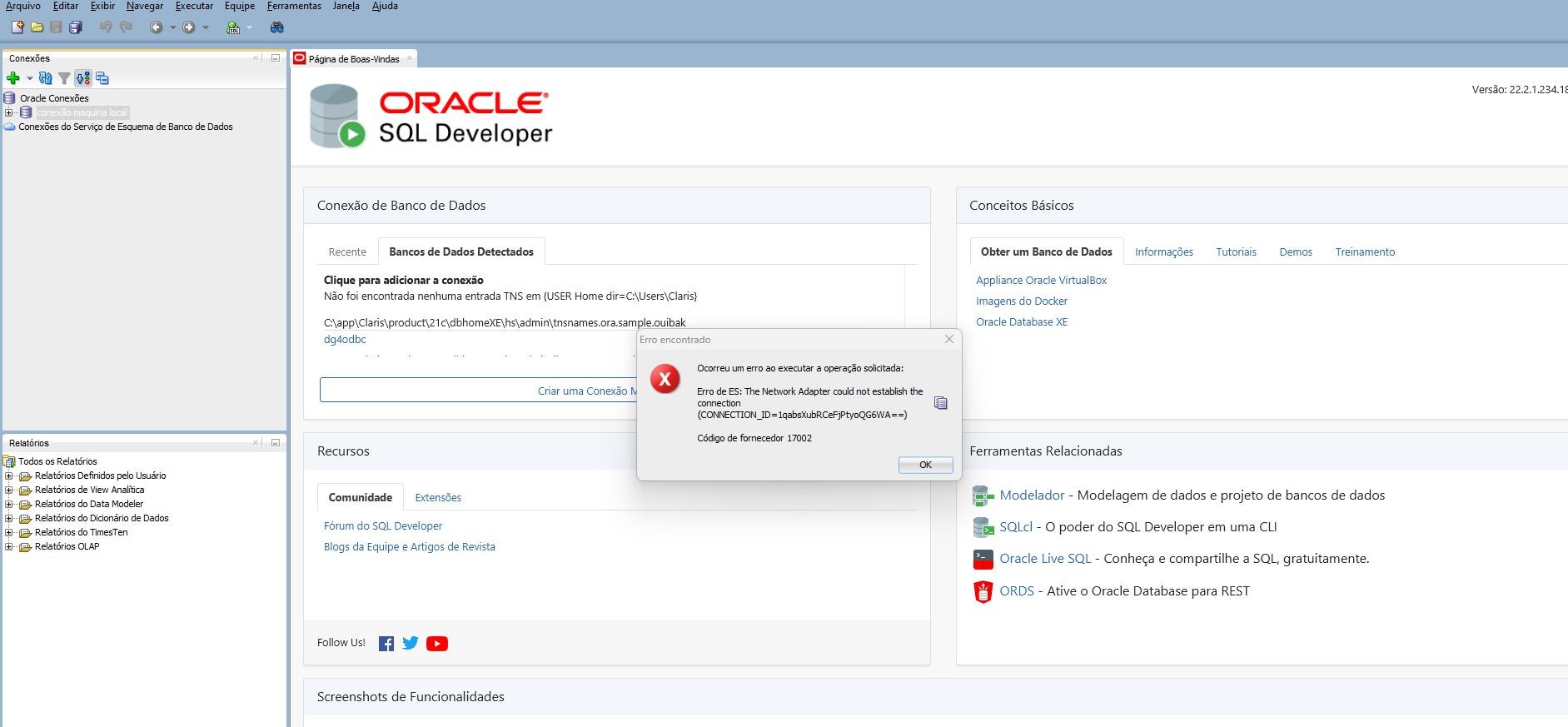Open a file with the folder icon
This screenshot has width=1568, height=727.
click(37, 27)
